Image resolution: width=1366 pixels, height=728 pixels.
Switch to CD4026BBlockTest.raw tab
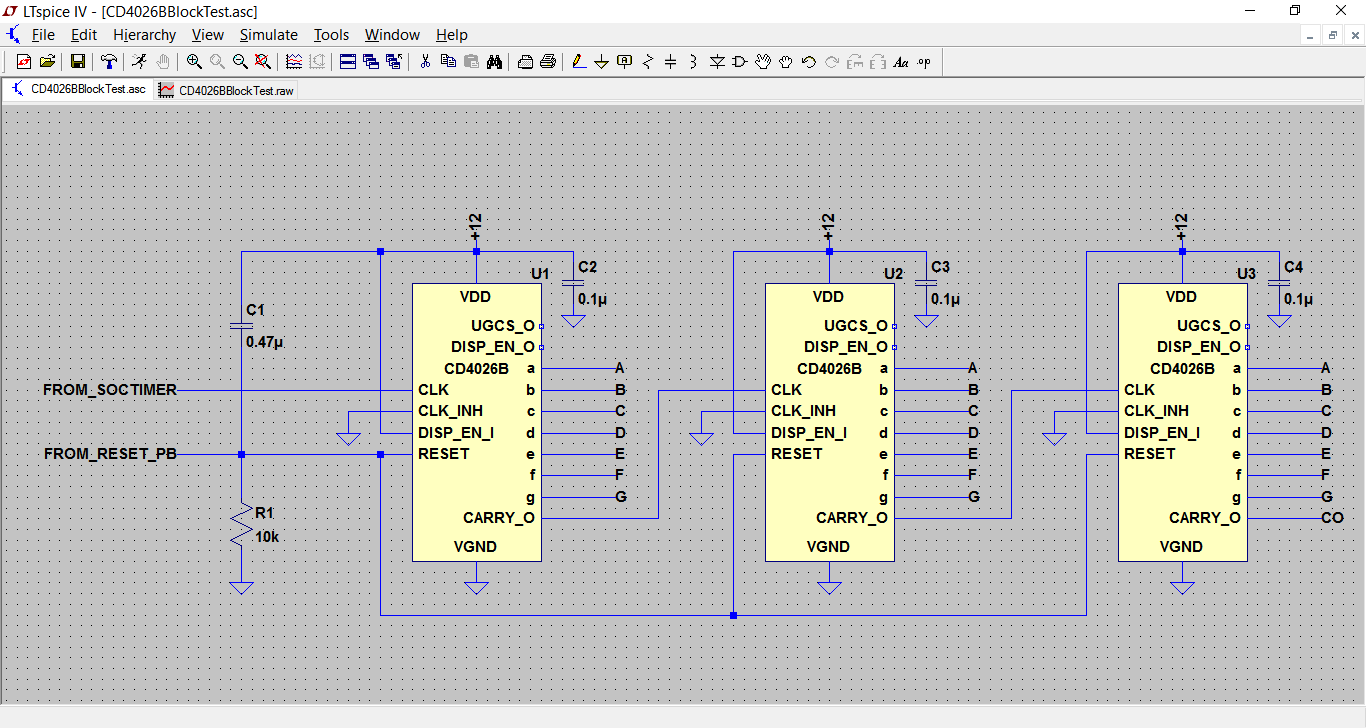click(x=227, y=90)
